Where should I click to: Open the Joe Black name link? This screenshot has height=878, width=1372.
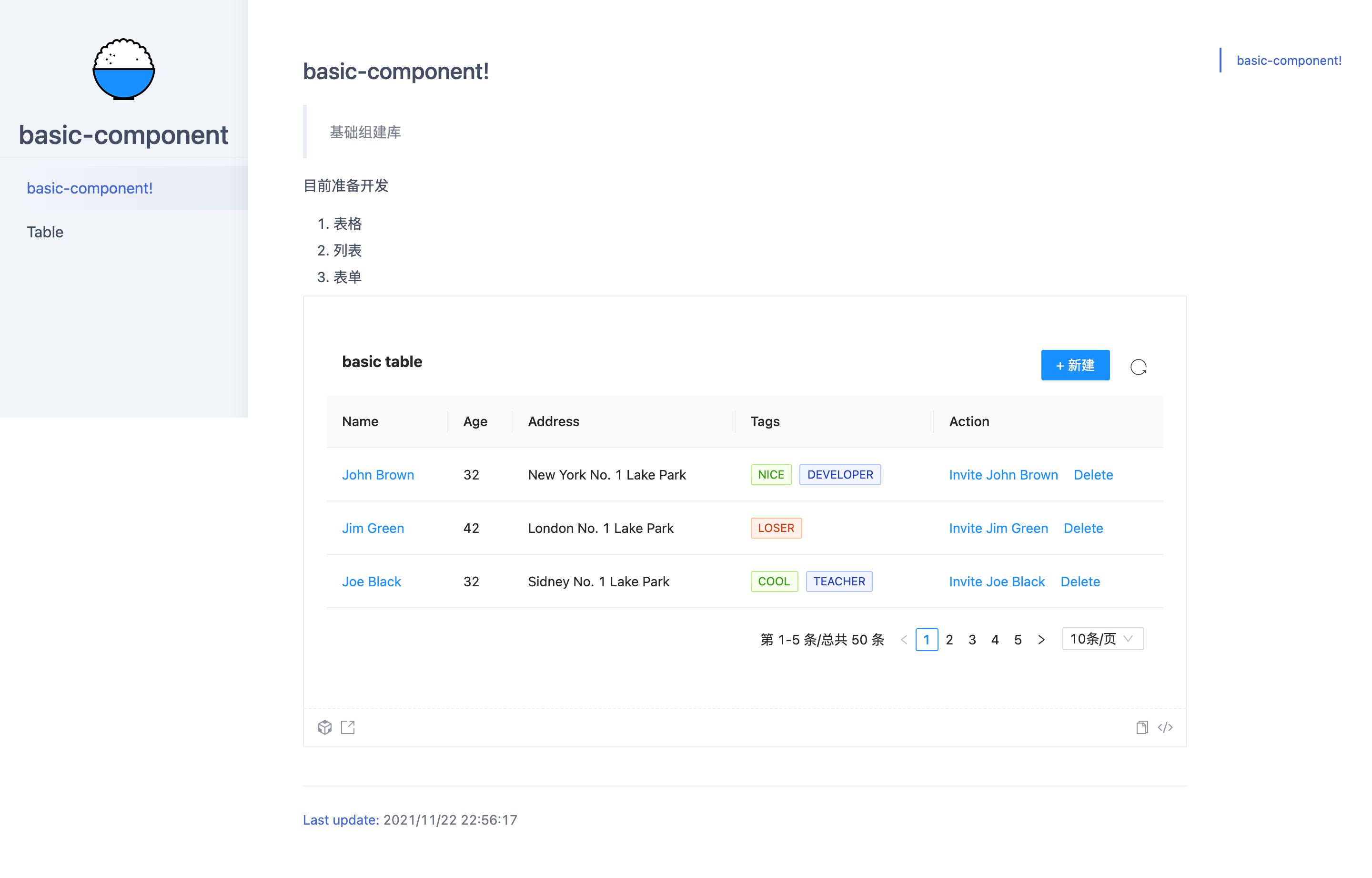tap(371, 581)
